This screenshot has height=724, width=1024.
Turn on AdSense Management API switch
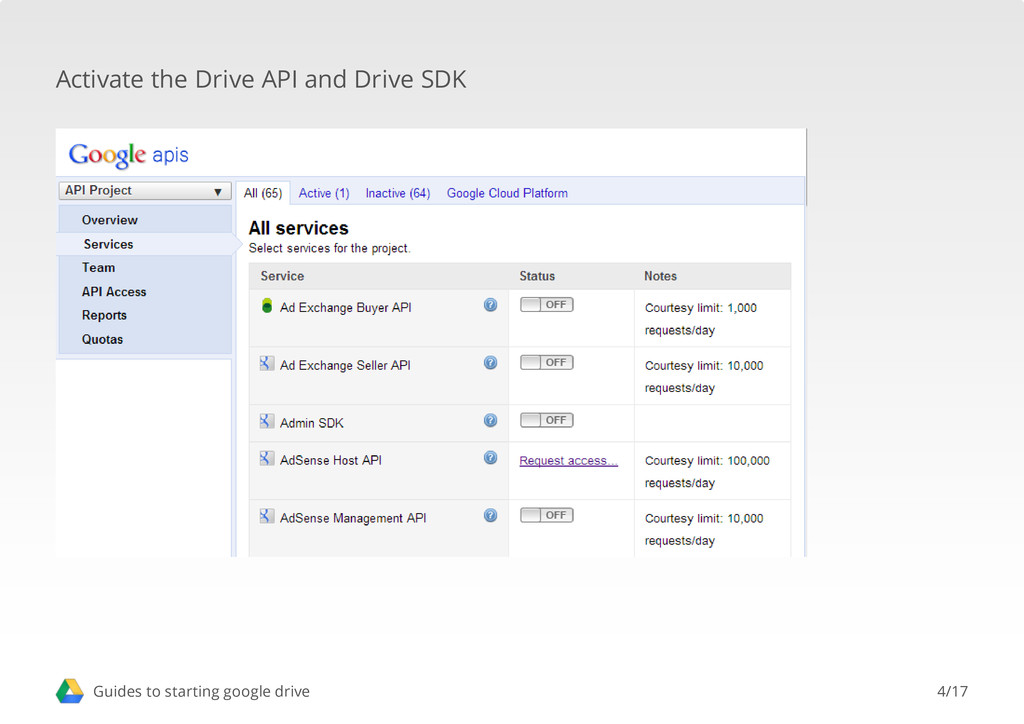pyautogui.click(x=546, y=516)
